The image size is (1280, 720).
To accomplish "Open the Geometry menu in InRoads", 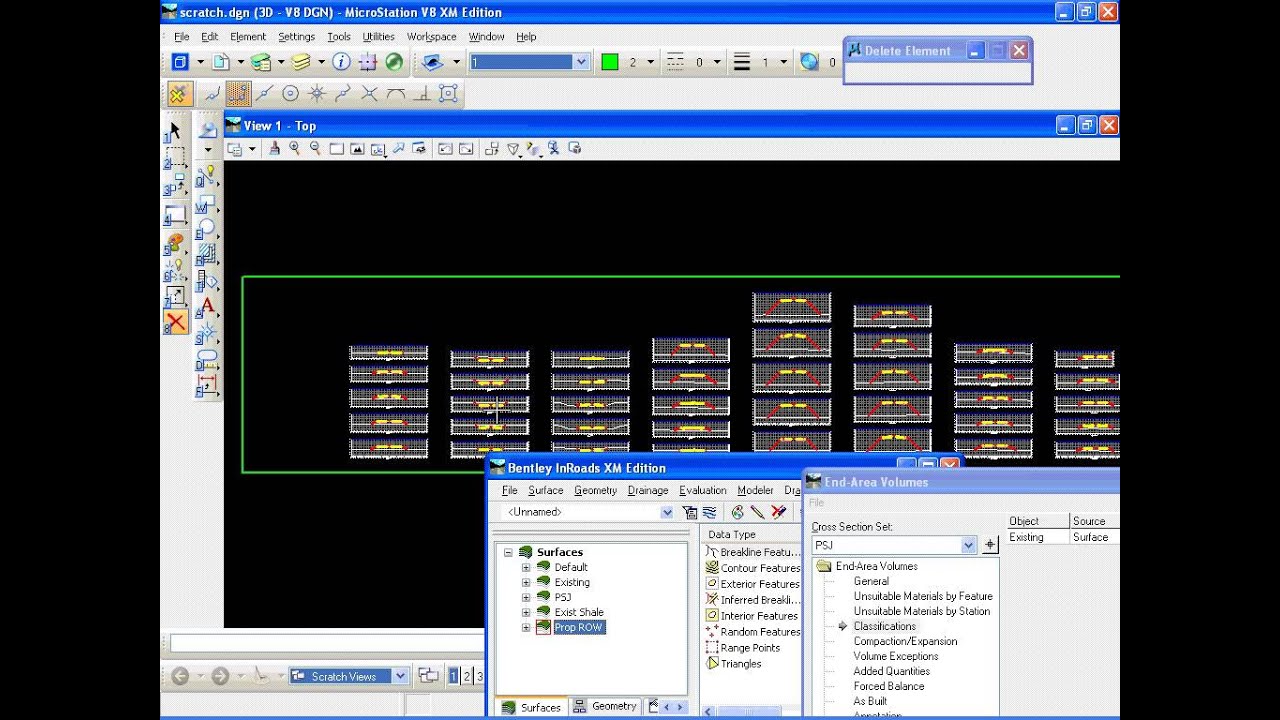I will tap(595, 490).
